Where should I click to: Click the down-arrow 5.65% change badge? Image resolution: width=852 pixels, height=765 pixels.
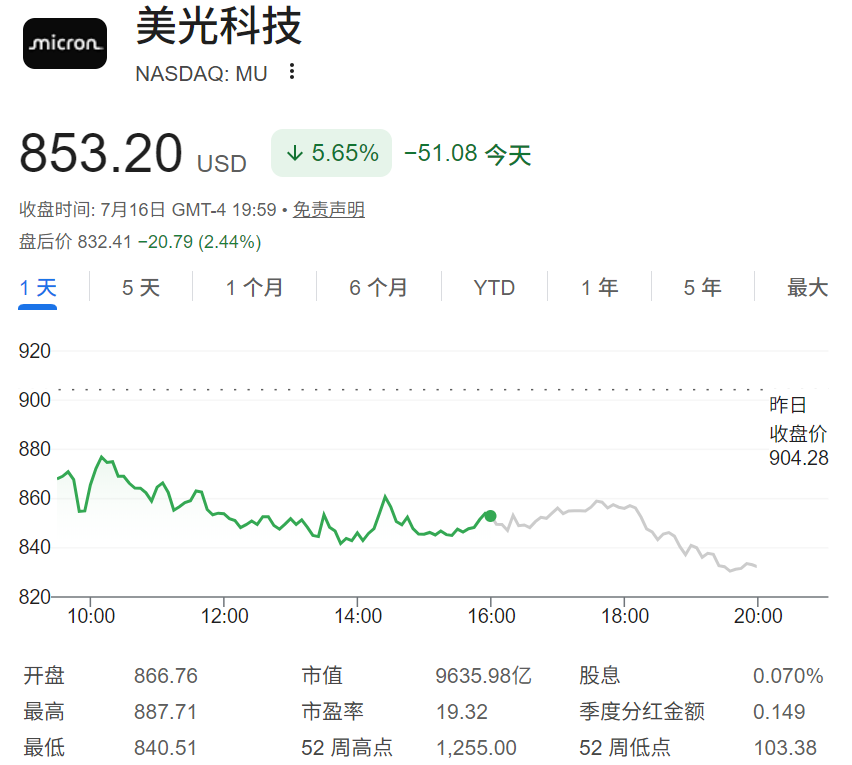(x=331, y=153)
